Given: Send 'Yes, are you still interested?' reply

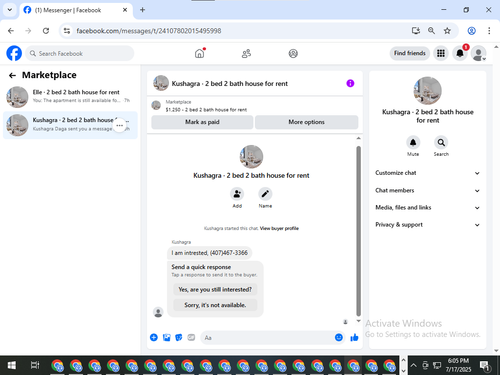Looking at the screenshot, I should [215, 289].
